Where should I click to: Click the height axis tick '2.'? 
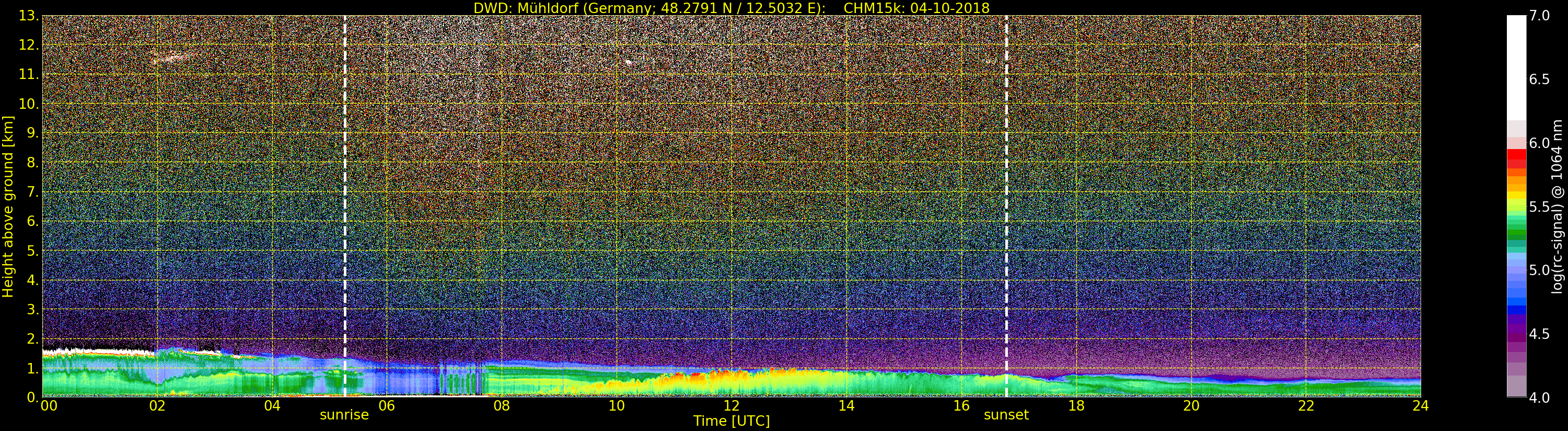(32, 338)
